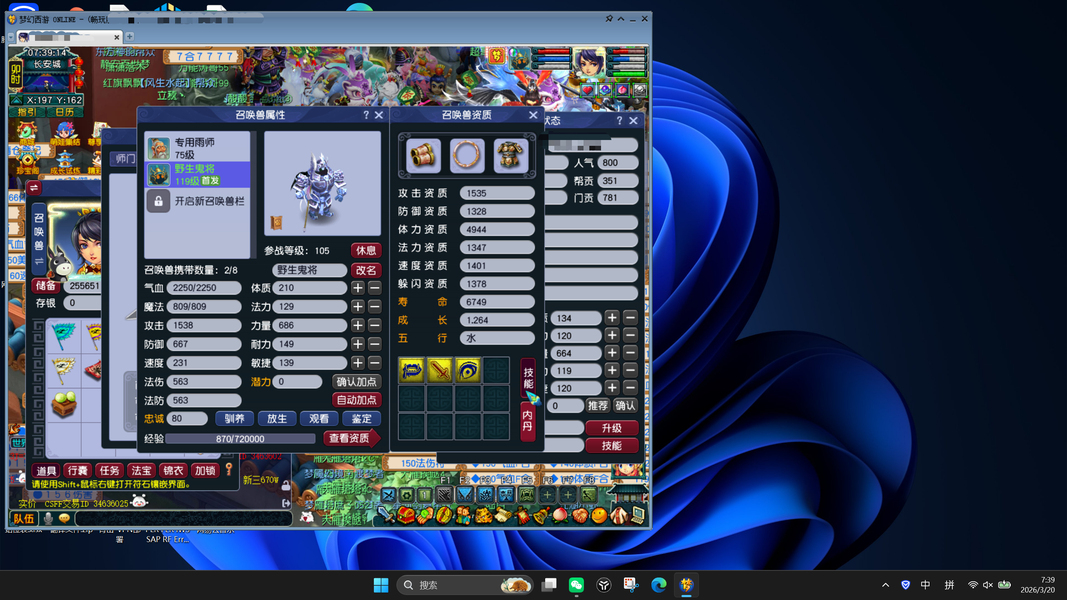Click the sword icon in bottom toolbar

[384, 515]
